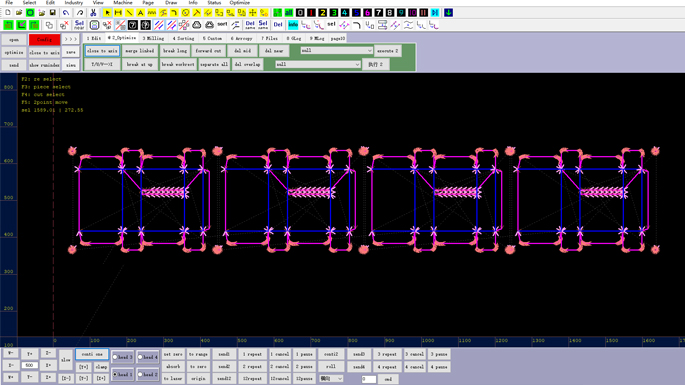The image size is (685, 385).
Task: Click the Save floppy disk icon
Action: pos(52,13)
